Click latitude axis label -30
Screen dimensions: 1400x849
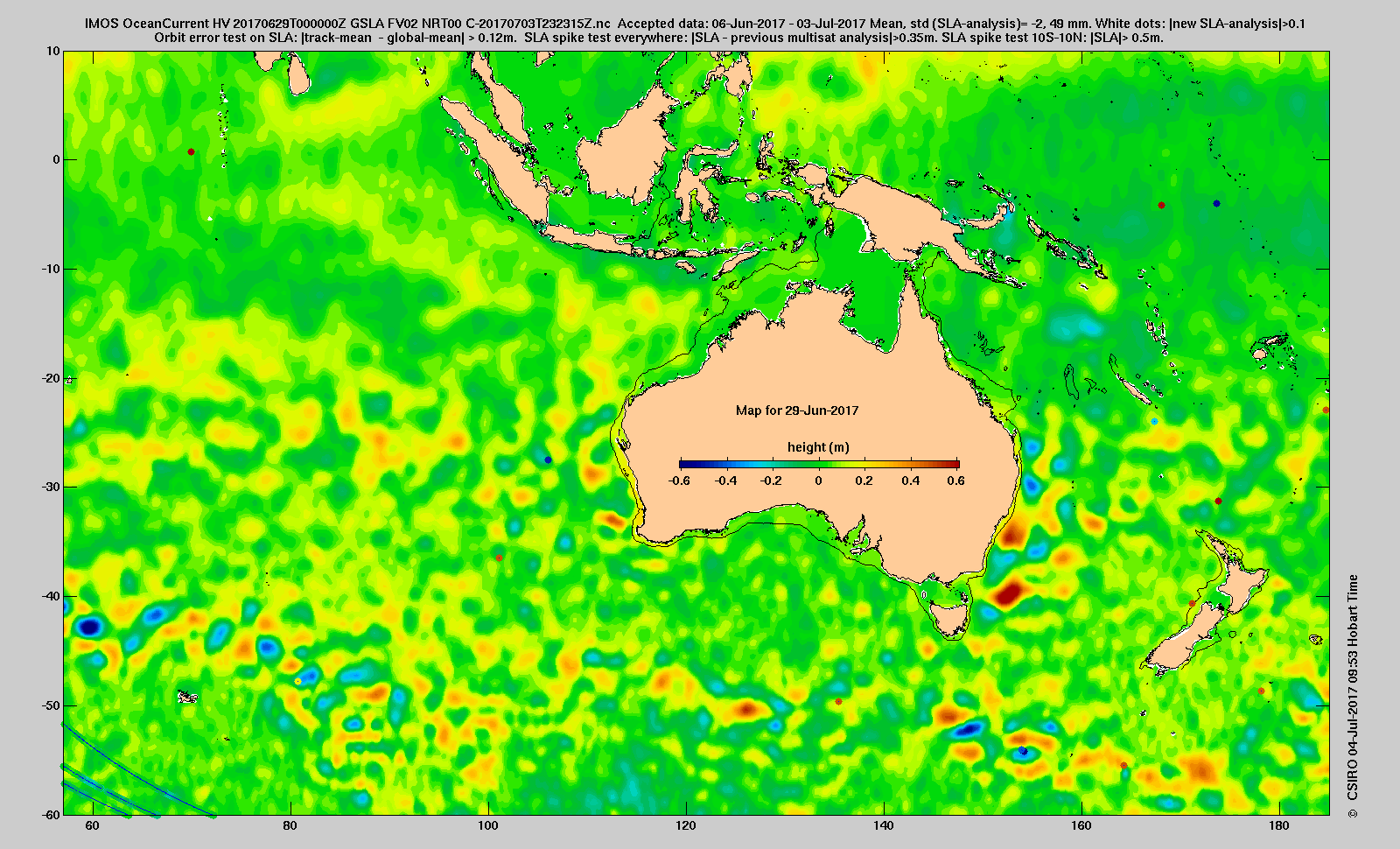tap(52, 487)
